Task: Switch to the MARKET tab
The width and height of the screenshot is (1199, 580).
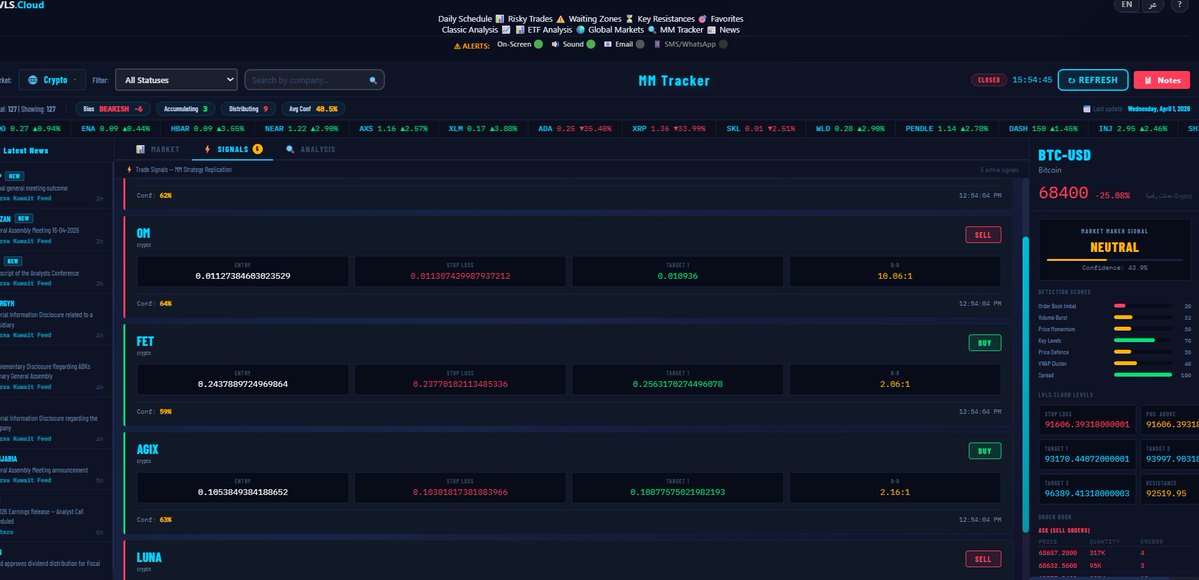Action: tap(158, 149)
